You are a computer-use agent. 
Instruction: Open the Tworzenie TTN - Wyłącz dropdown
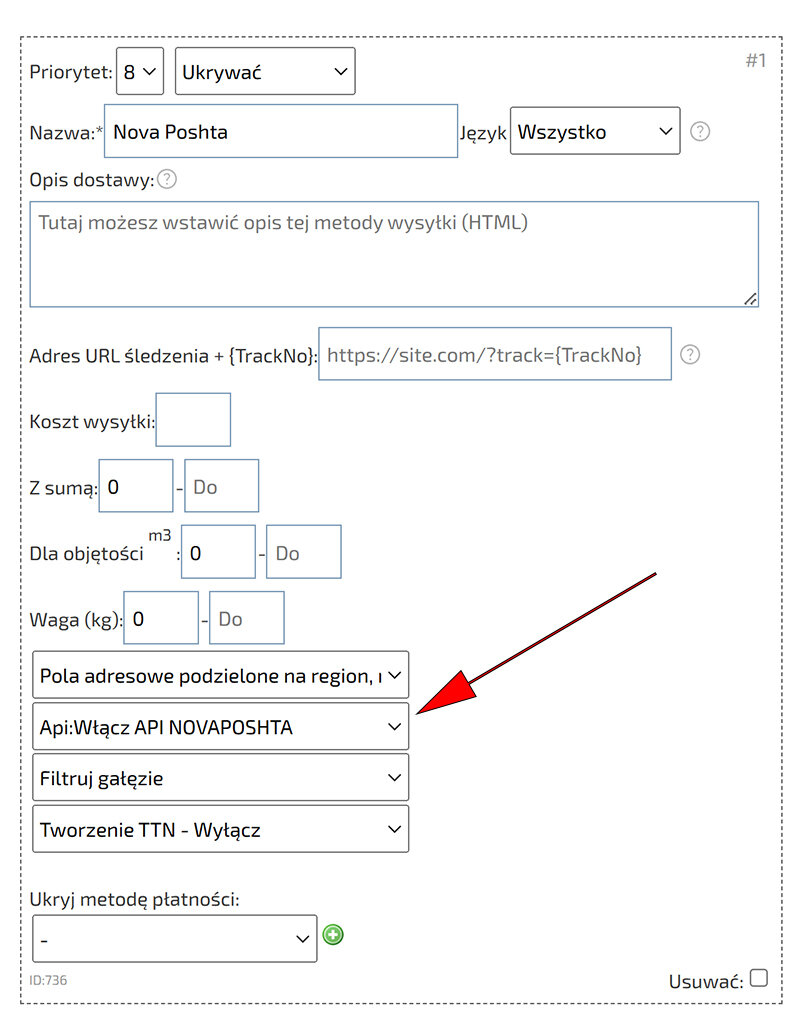[220, 829]
